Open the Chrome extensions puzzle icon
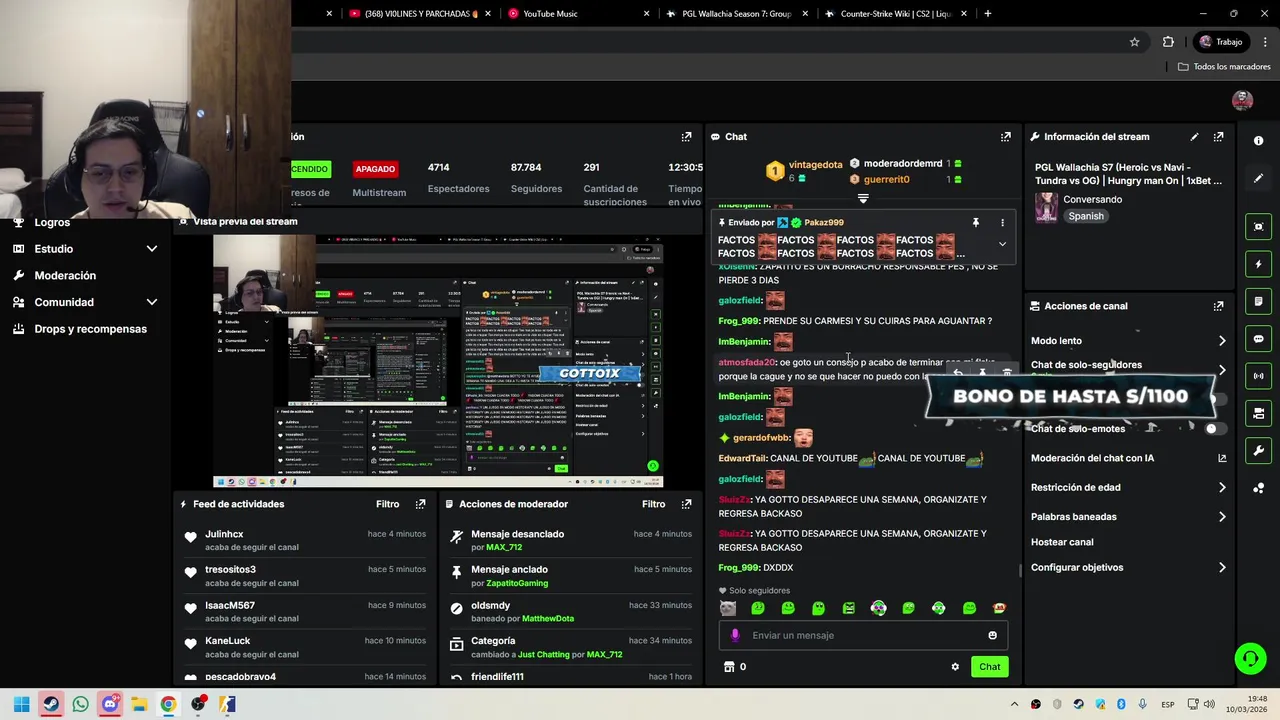The width and height of the screenshot is (1280, 720). pos(1168,42)
